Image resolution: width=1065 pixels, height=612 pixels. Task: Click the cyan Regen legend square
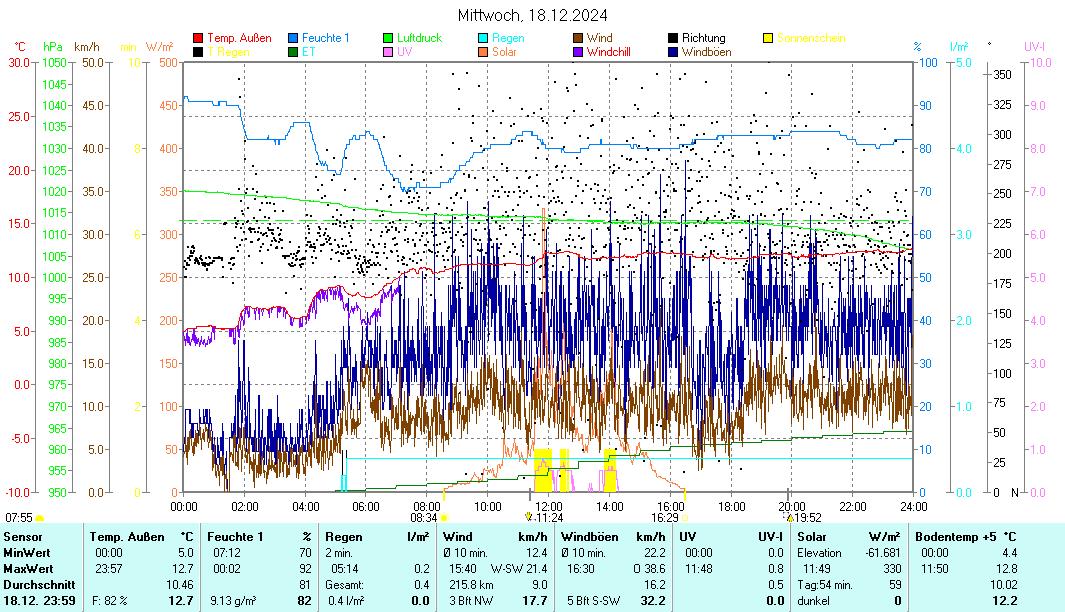tap(483, 38)
